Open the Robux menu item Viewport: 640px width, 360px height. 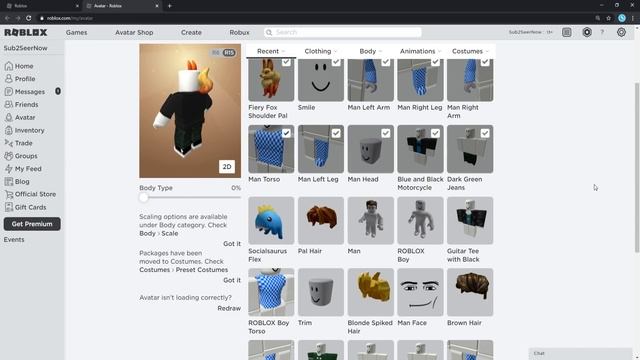pyautogui.click(x=239, y=32)
